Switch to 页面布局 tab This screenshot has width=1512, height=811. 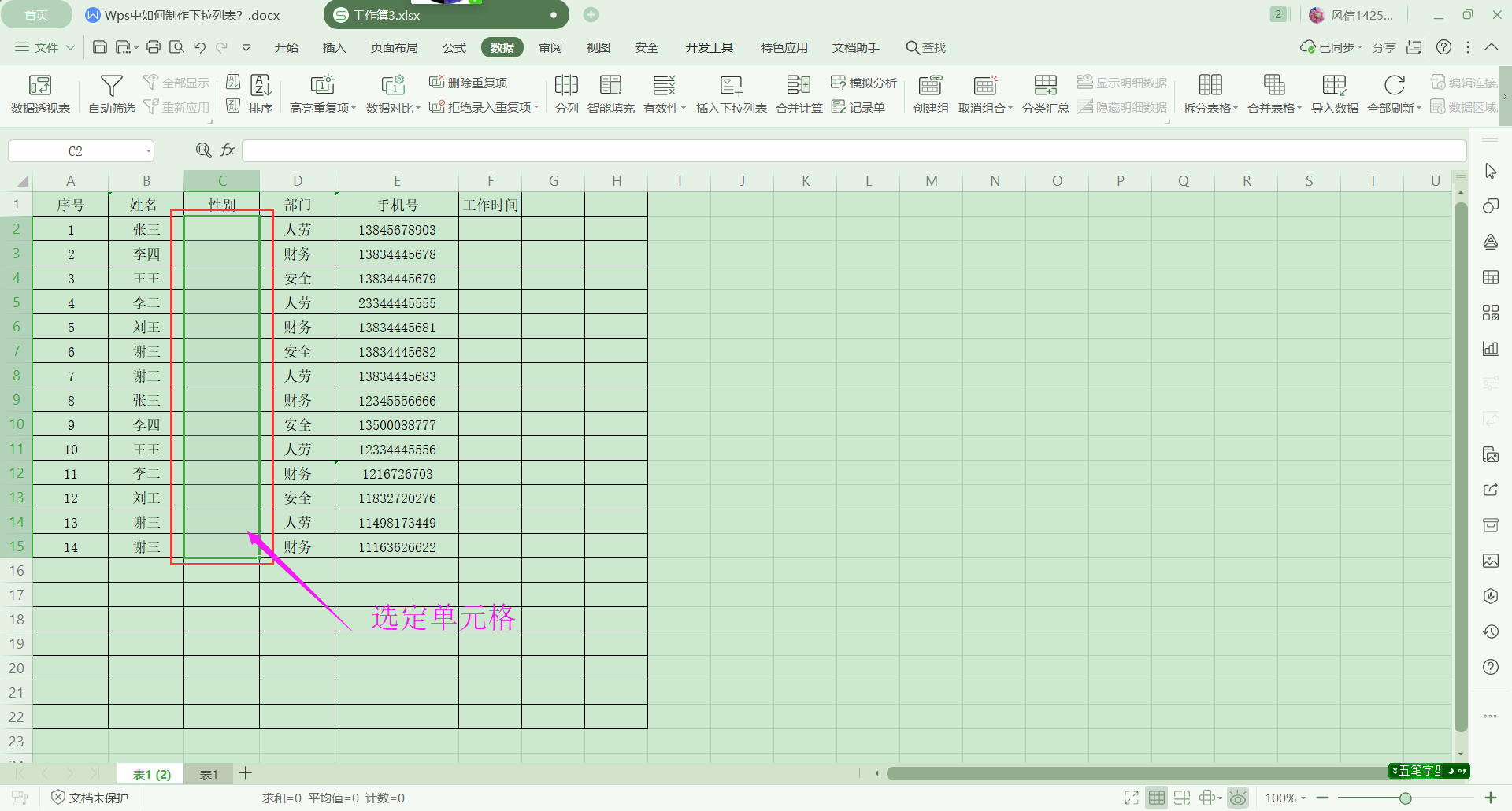395,47
